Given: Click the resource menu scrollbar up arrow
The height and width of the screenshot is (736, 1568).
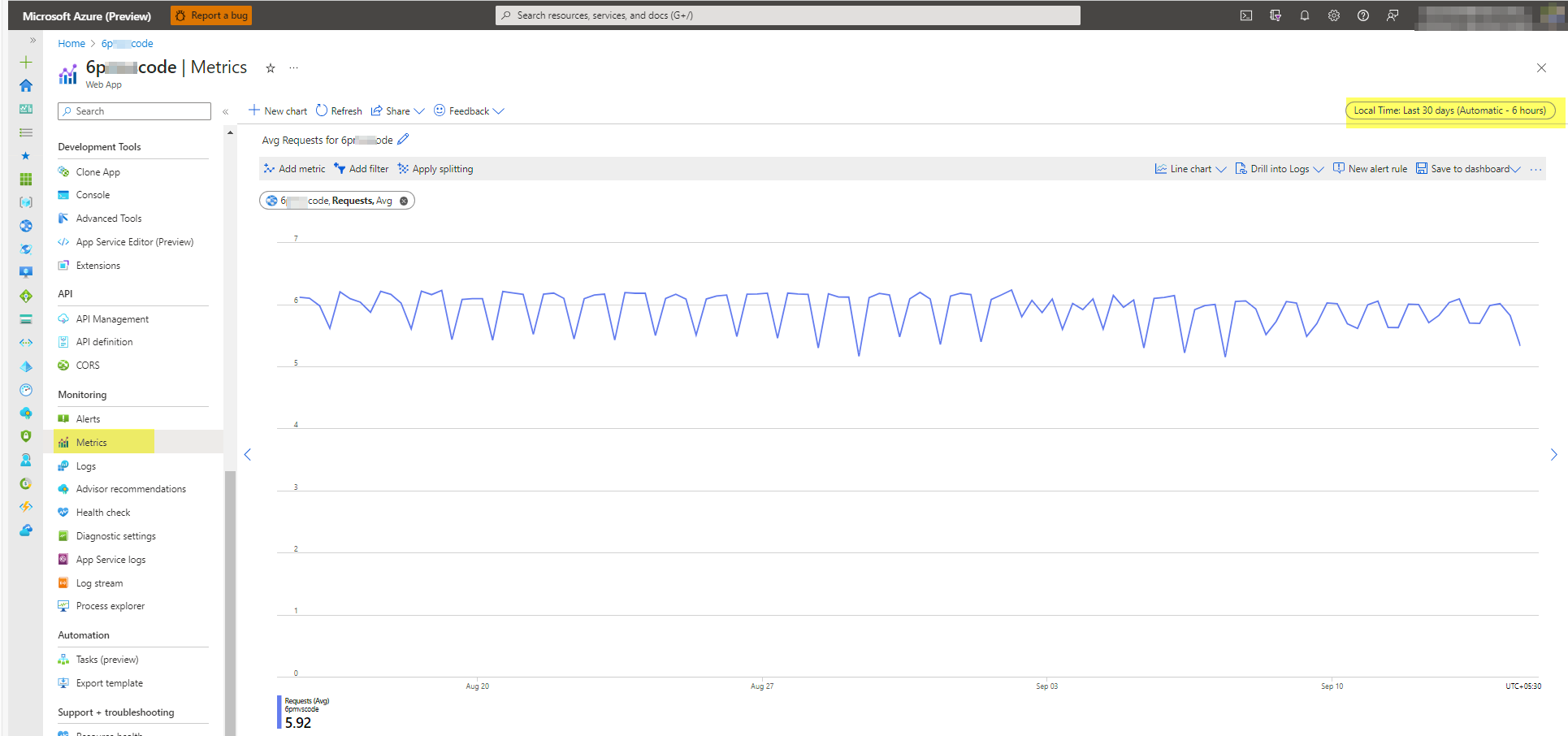Looking at the screenshot, I should point(230,132).
